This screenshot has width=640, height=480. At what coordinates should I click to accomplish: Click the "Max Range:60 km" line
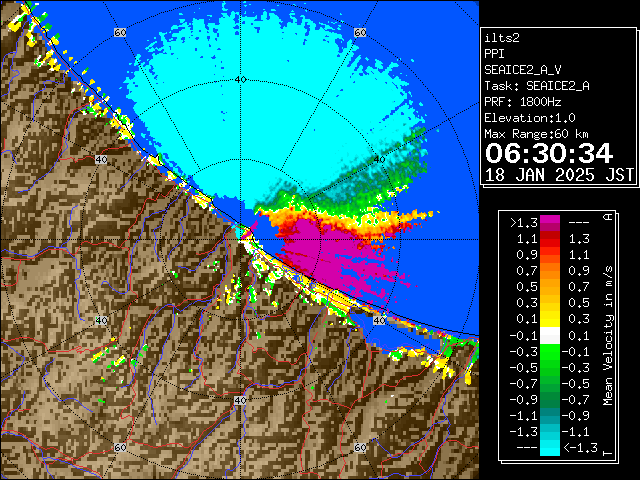point(536,134)
